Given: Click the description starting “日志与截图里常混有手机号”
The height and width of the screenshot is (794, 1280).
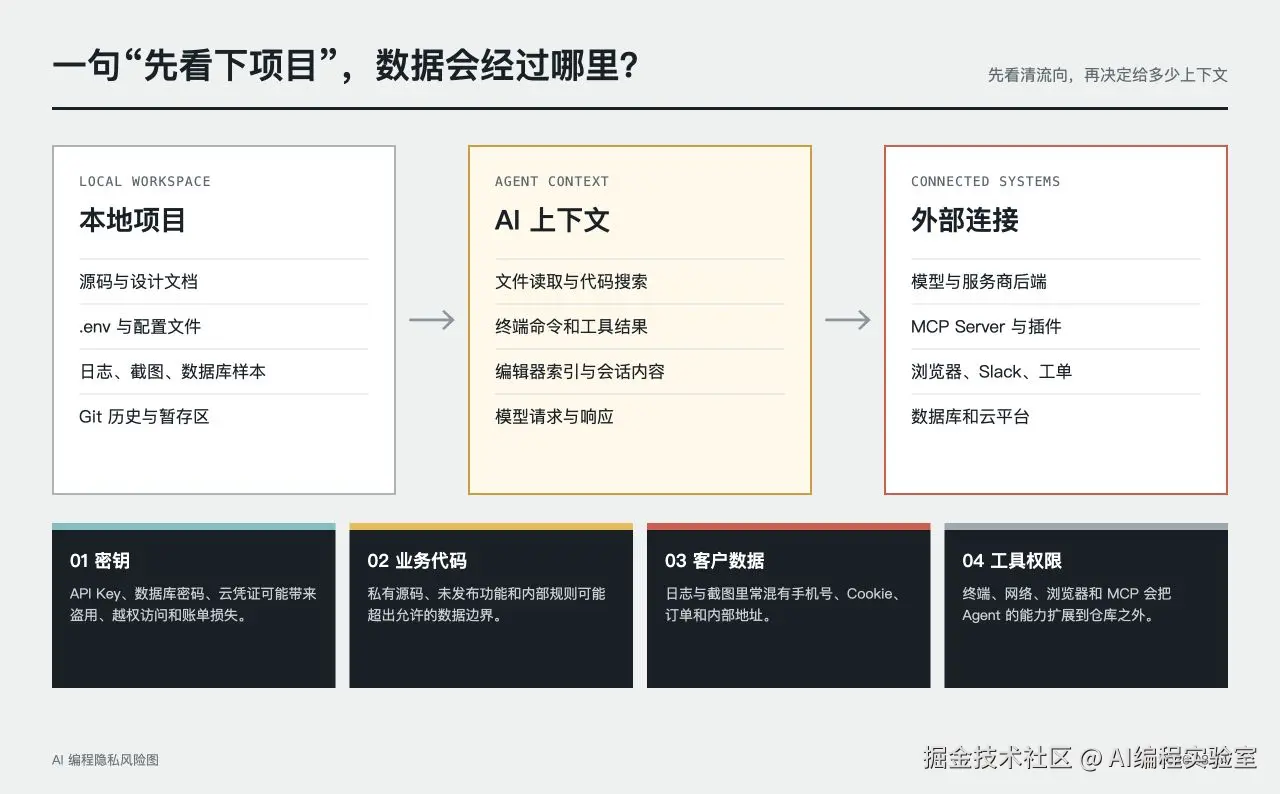Looking at the screenshot, I should 784,604.
